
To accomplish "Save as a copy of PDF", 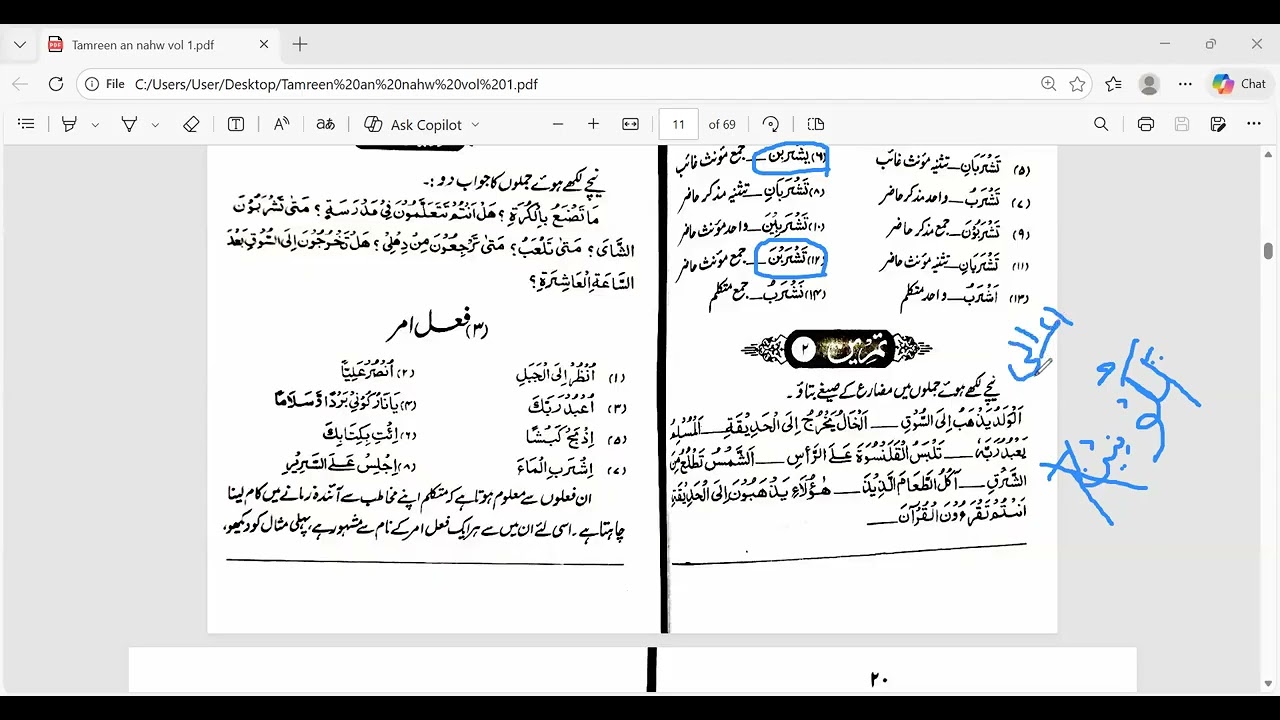I will (x=1218, y=124).
